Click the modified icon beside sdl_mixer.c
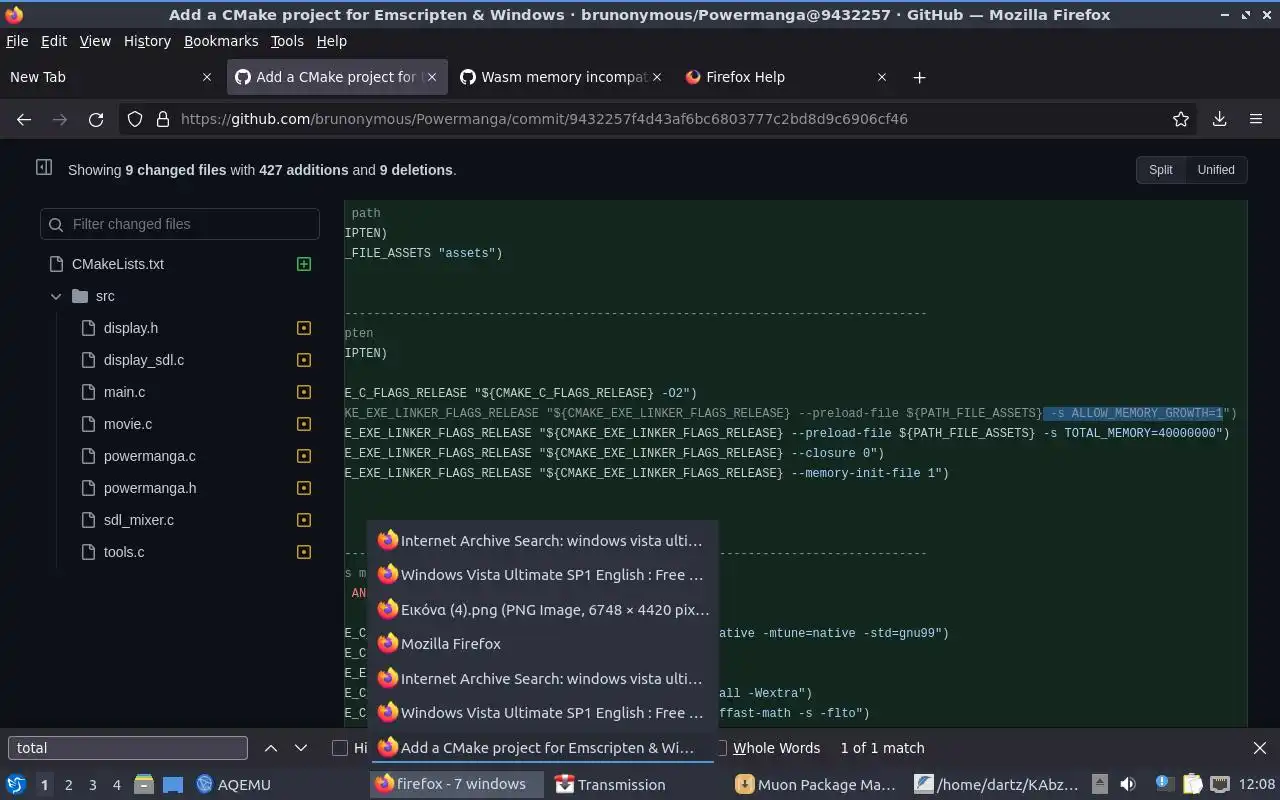Viewport: 1280px width, 800px height. [x=304, y=520]
